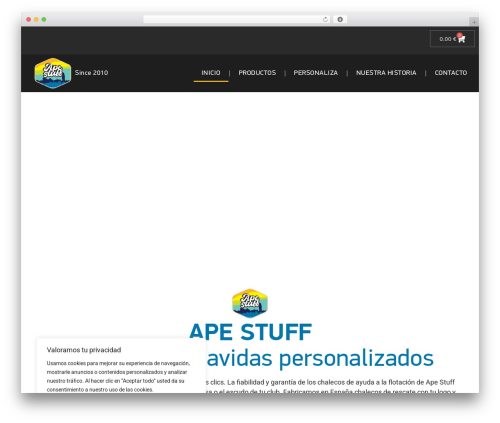Click the green macOS fullscreen button
Image resolution: width=500 pixels, height=423 pixels.
tap(44, 19)
